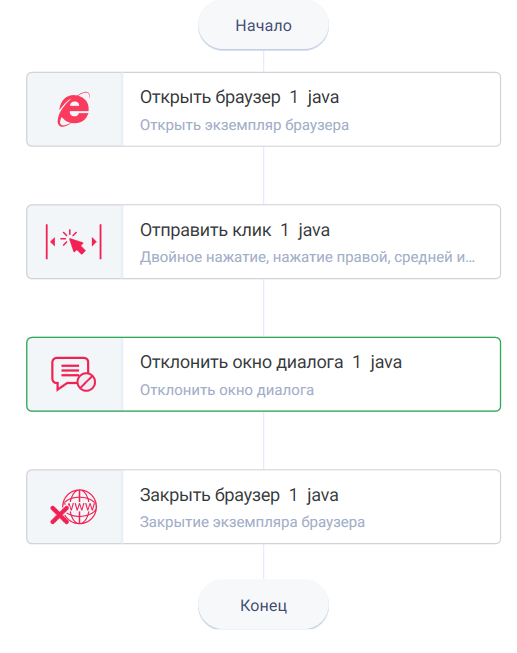
Task: Select the 'Закрыть браузер 1 java' title
Action: click(239, 495)
